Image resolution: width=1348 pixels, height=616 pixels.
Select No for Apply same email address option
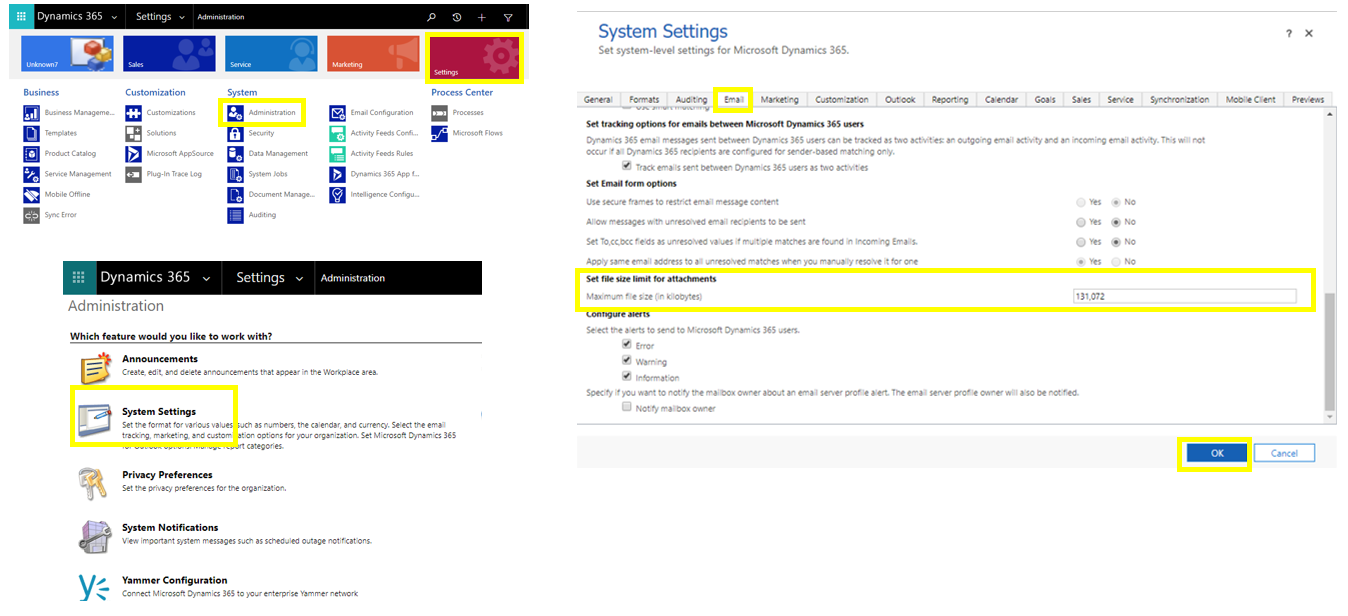(1116, 261)
